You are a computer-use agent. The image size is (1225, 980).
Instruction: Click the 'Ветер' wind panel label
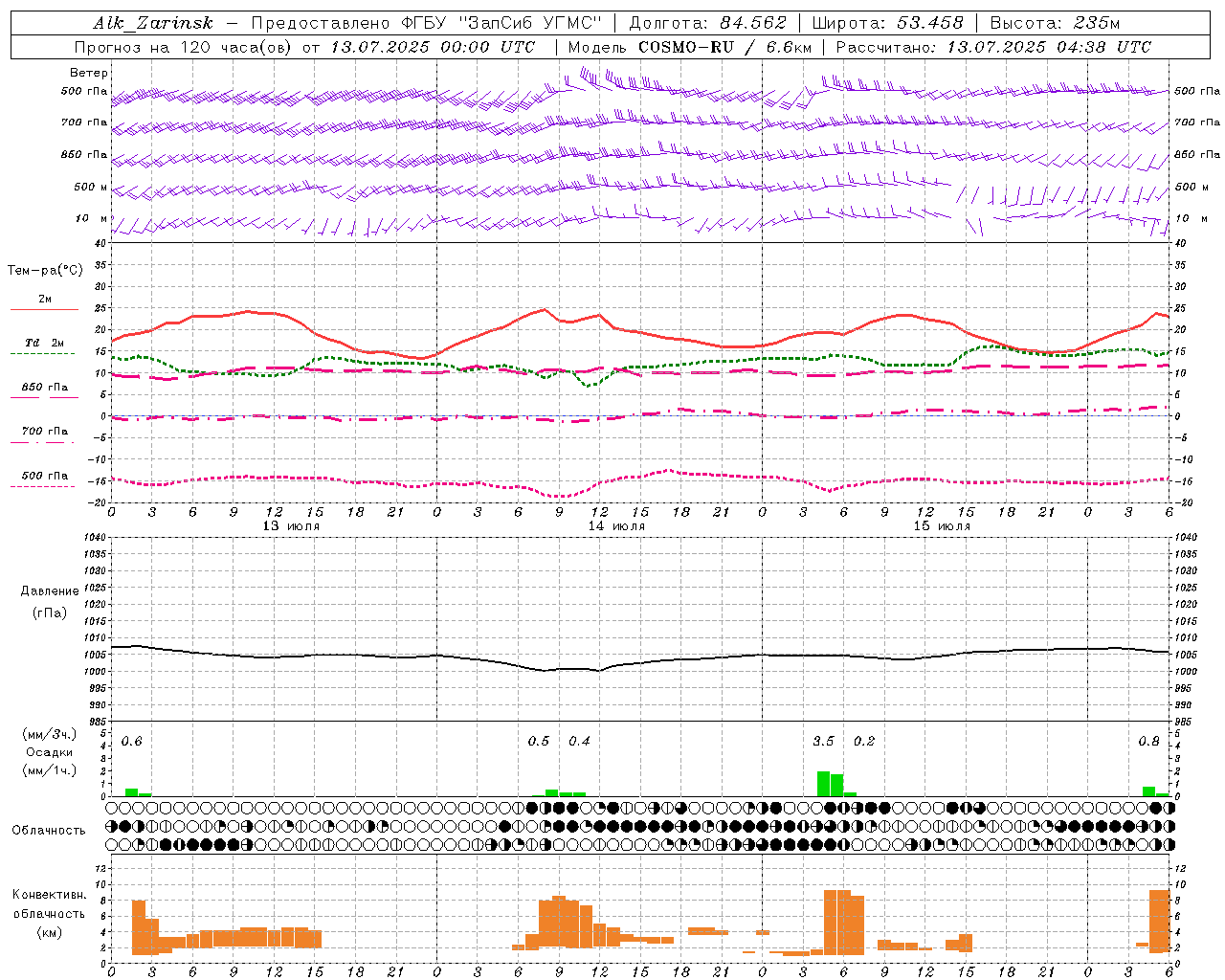[89, 73]
